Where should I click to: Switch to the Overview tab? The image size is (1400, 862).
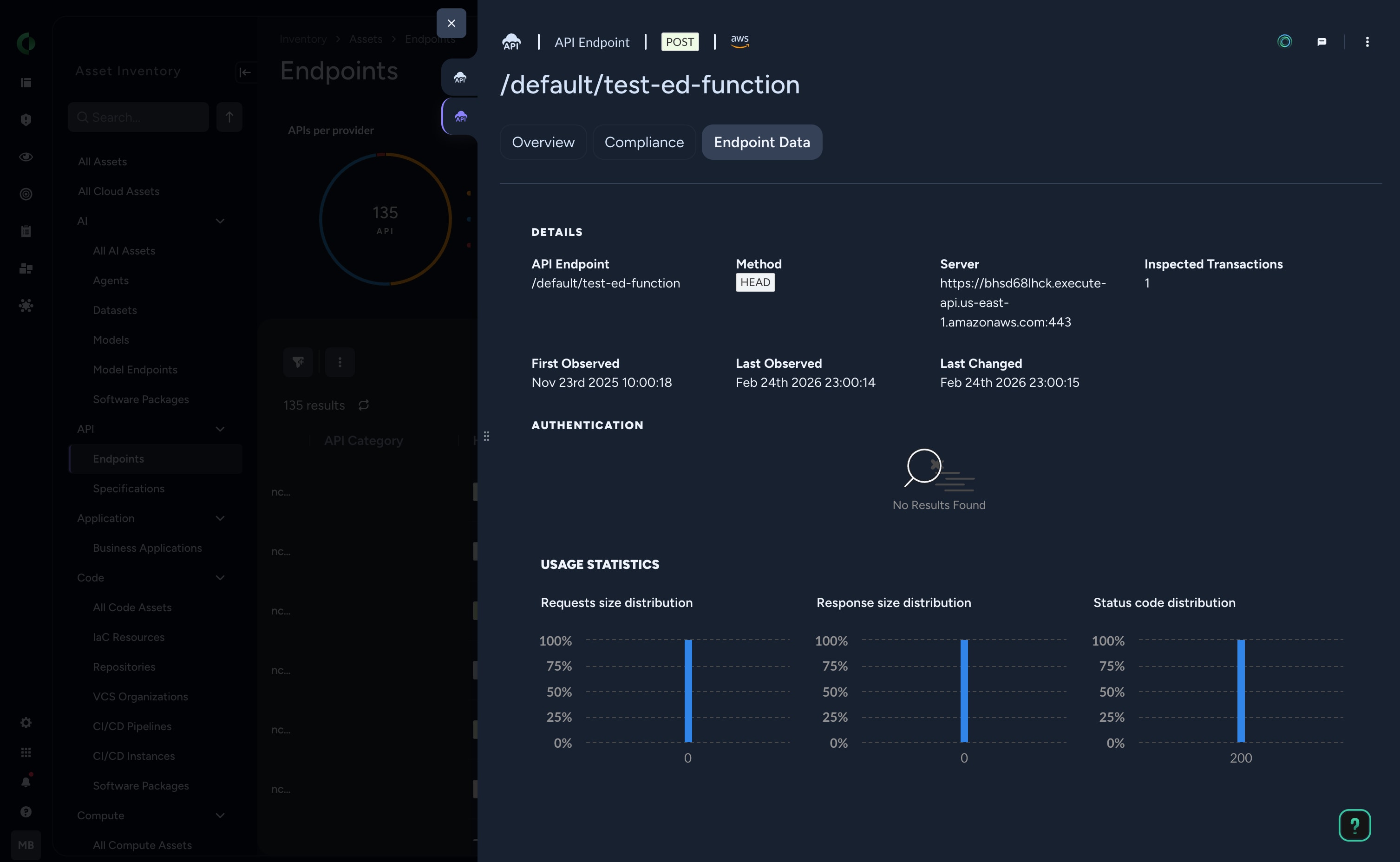click(543, 142)
